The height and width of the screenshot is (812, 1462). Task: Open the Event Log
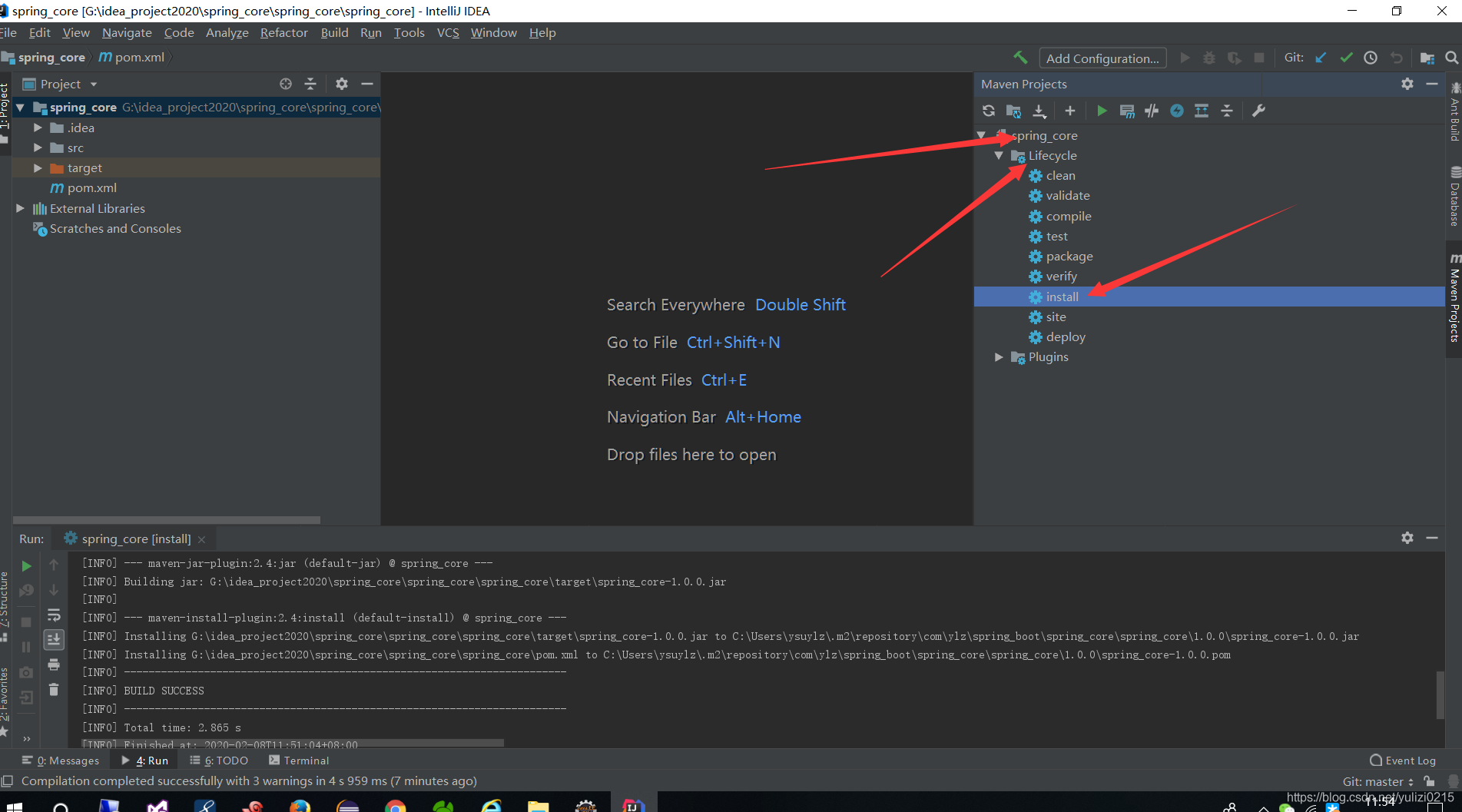pyautogui.click(x=1403, y=761)
